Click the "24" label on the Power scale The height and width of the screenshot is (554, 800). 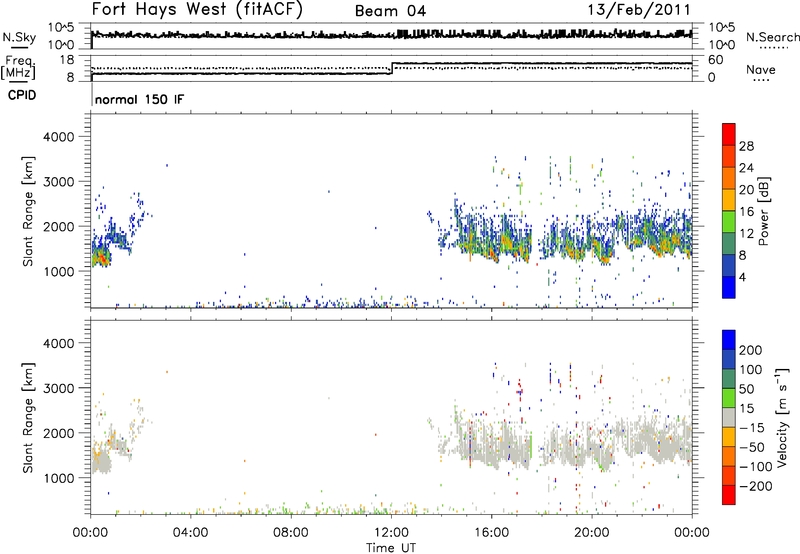tap(746, 168)
